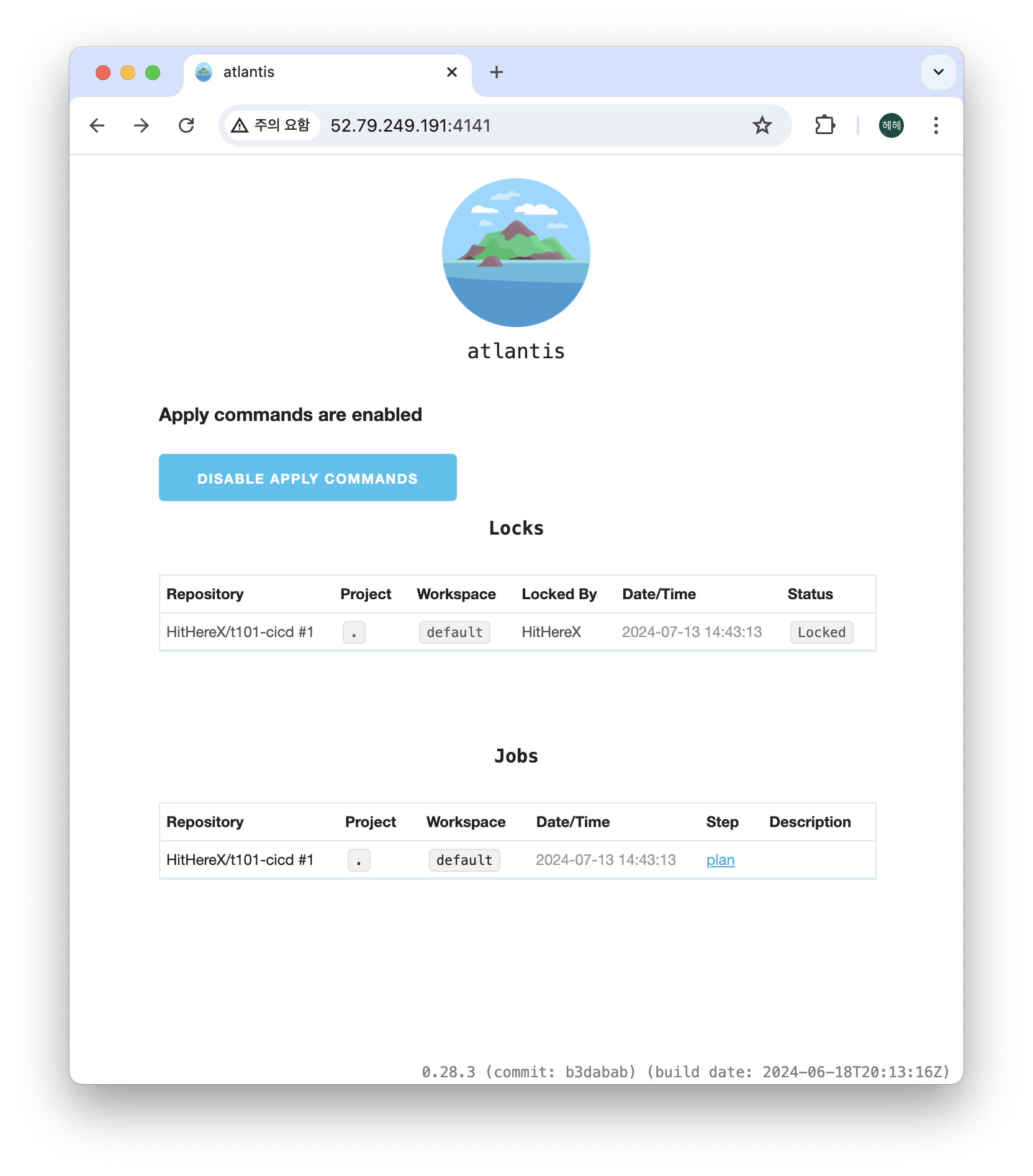The image size is (1033, 1176).
Task: Click the Step column header
Action: click(x=722, y=822)
